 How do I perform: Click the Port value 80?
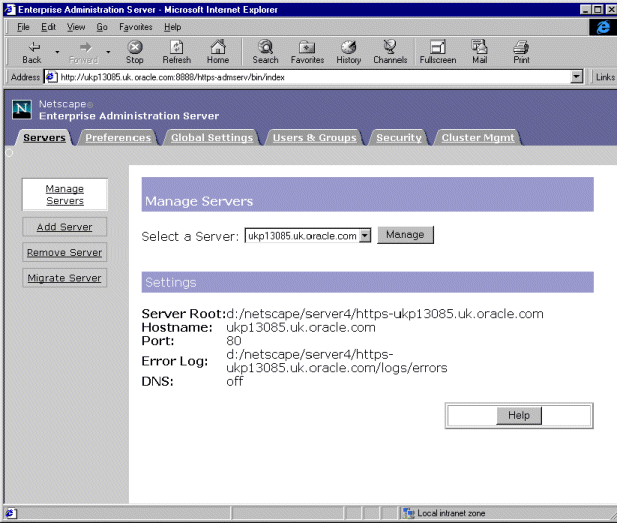point(234,341)
